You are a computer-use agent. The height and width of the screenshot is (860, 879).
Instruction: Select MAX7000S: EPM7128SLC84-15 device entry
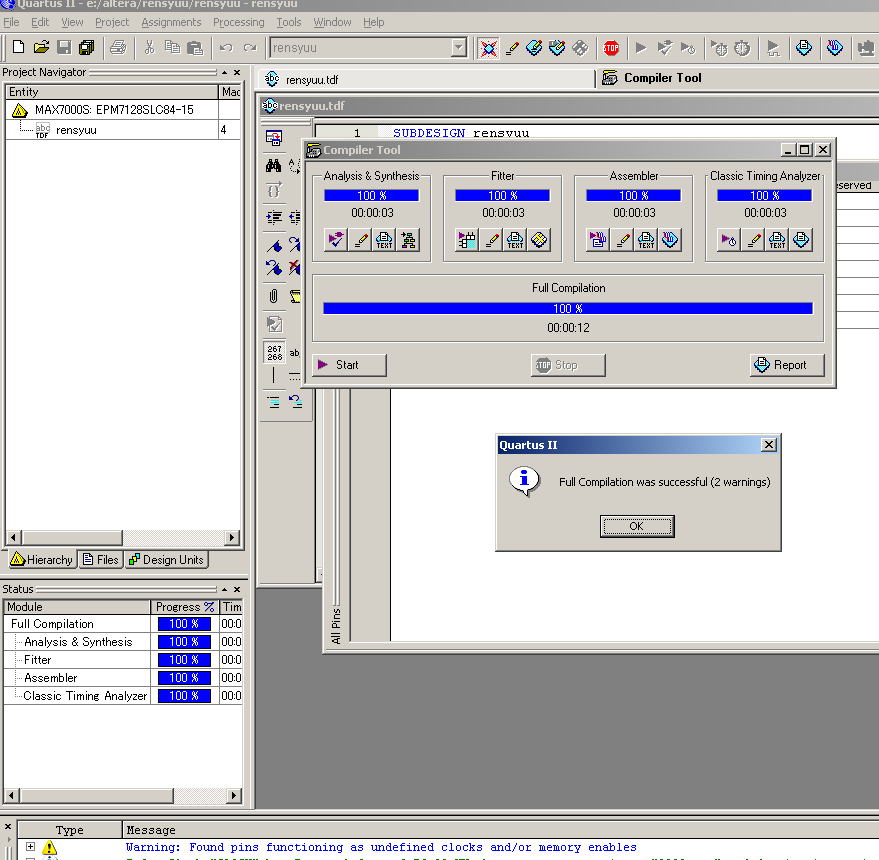click(114, 110)
